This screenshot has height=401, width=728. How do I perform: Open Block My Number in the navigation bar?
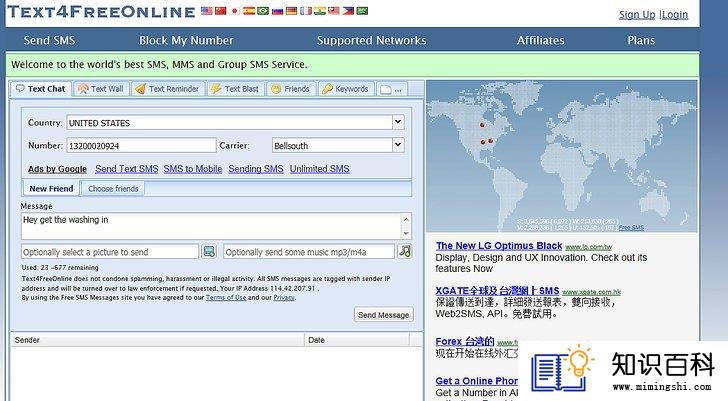pyautogui.click(x=186, y=40)
